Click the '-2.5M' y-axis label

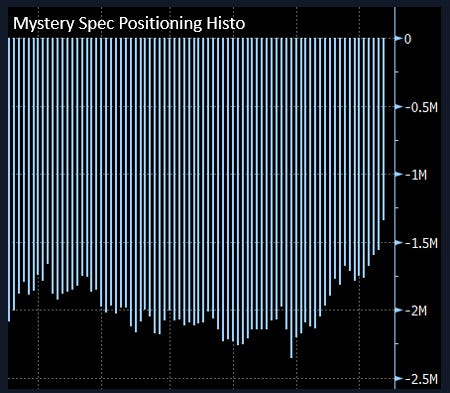click(x=421, y=379)
